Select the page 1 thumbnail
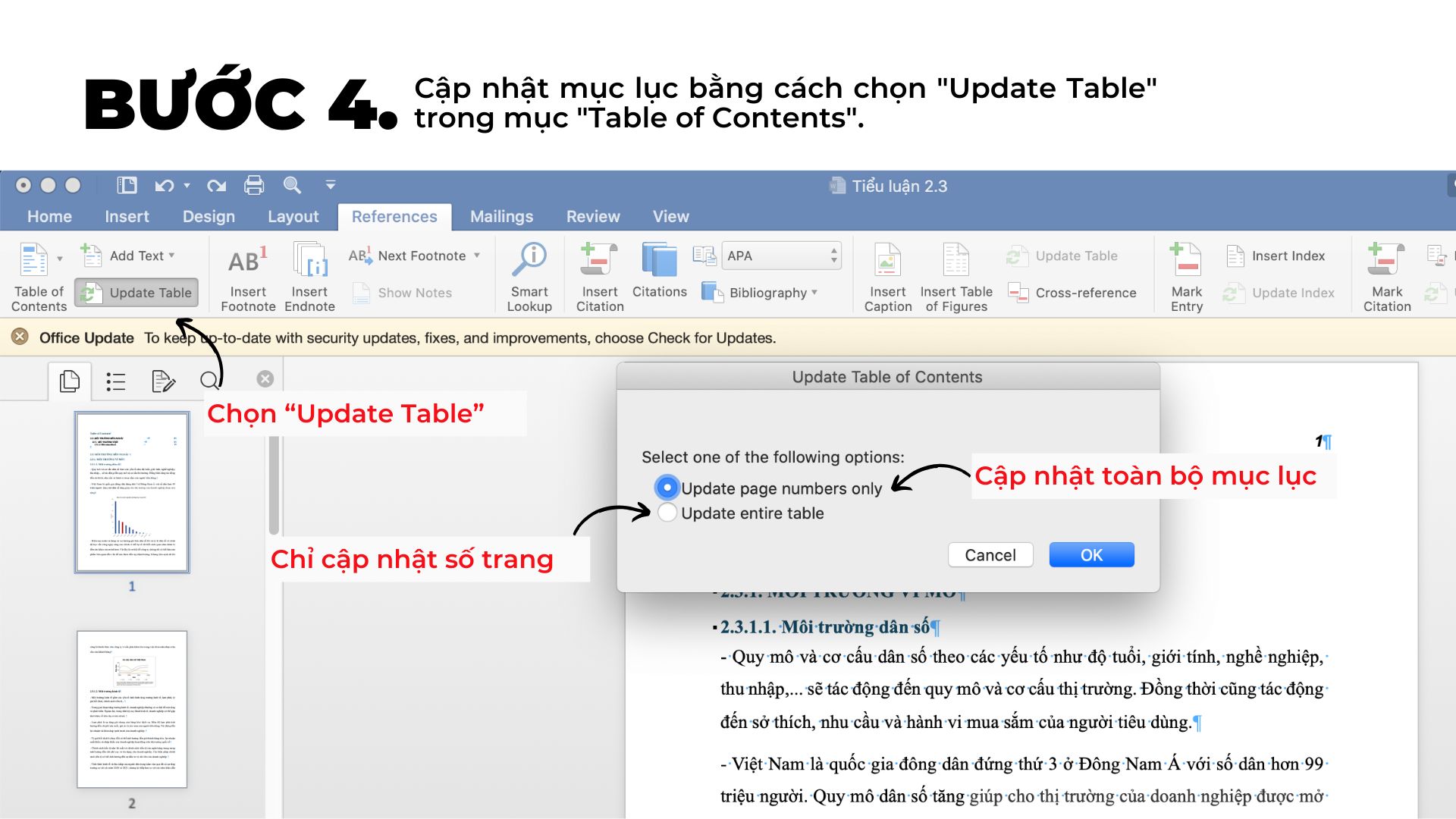 tap(132, 492)
